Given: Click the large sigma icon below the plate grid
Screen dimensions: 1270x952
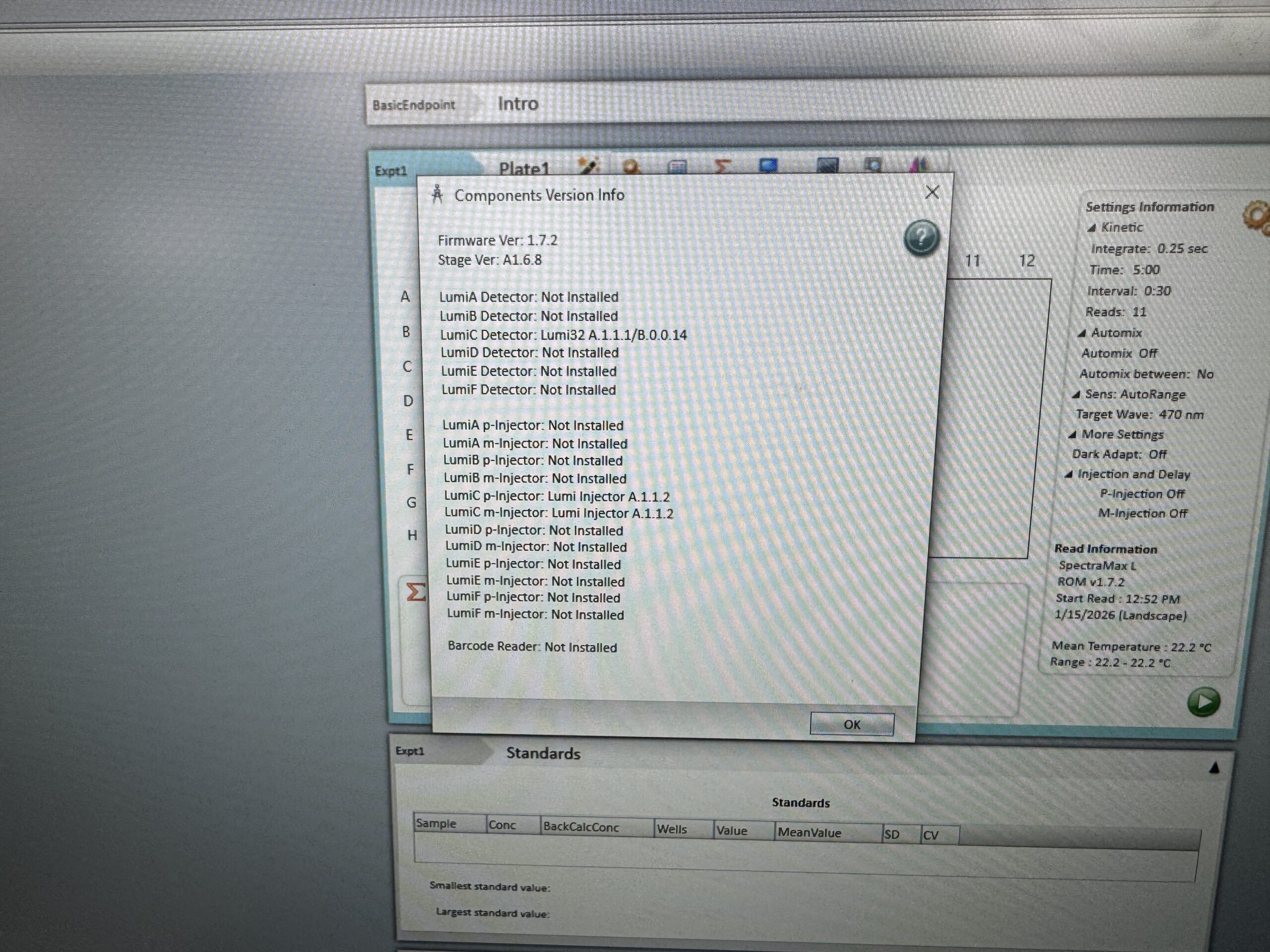Looking at the screenshot, I should tap(416, 592).
